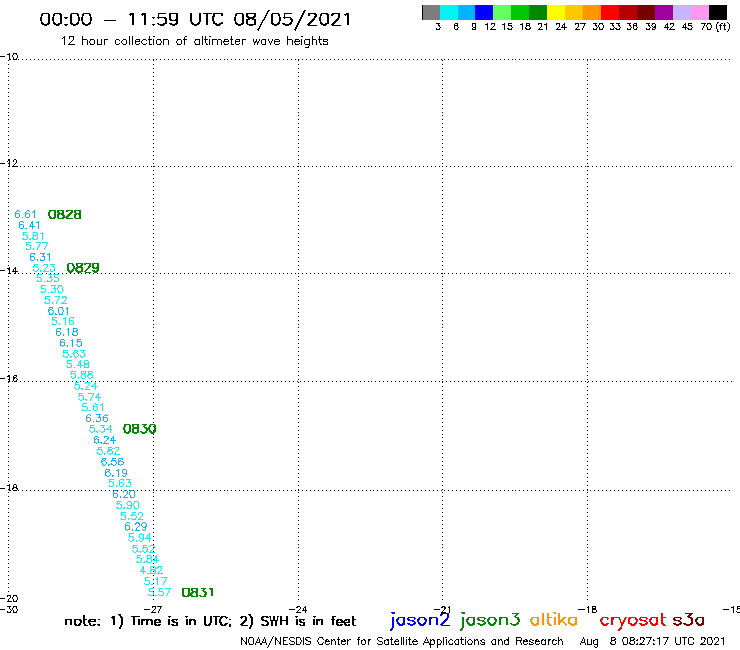Click the "0828" time stamp on the track
This screenshot has width=740, height=650.
[65, 215]
